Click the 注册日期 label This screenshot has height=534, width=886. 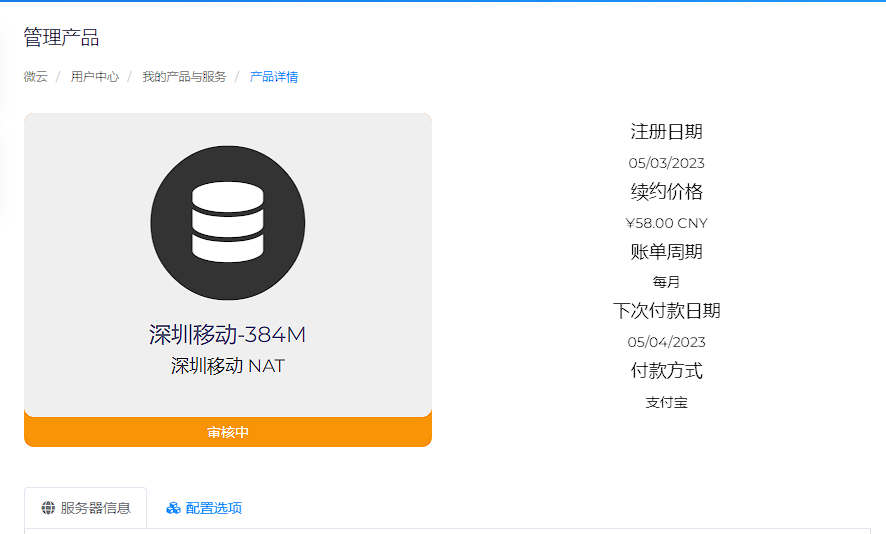coord(667,132)
